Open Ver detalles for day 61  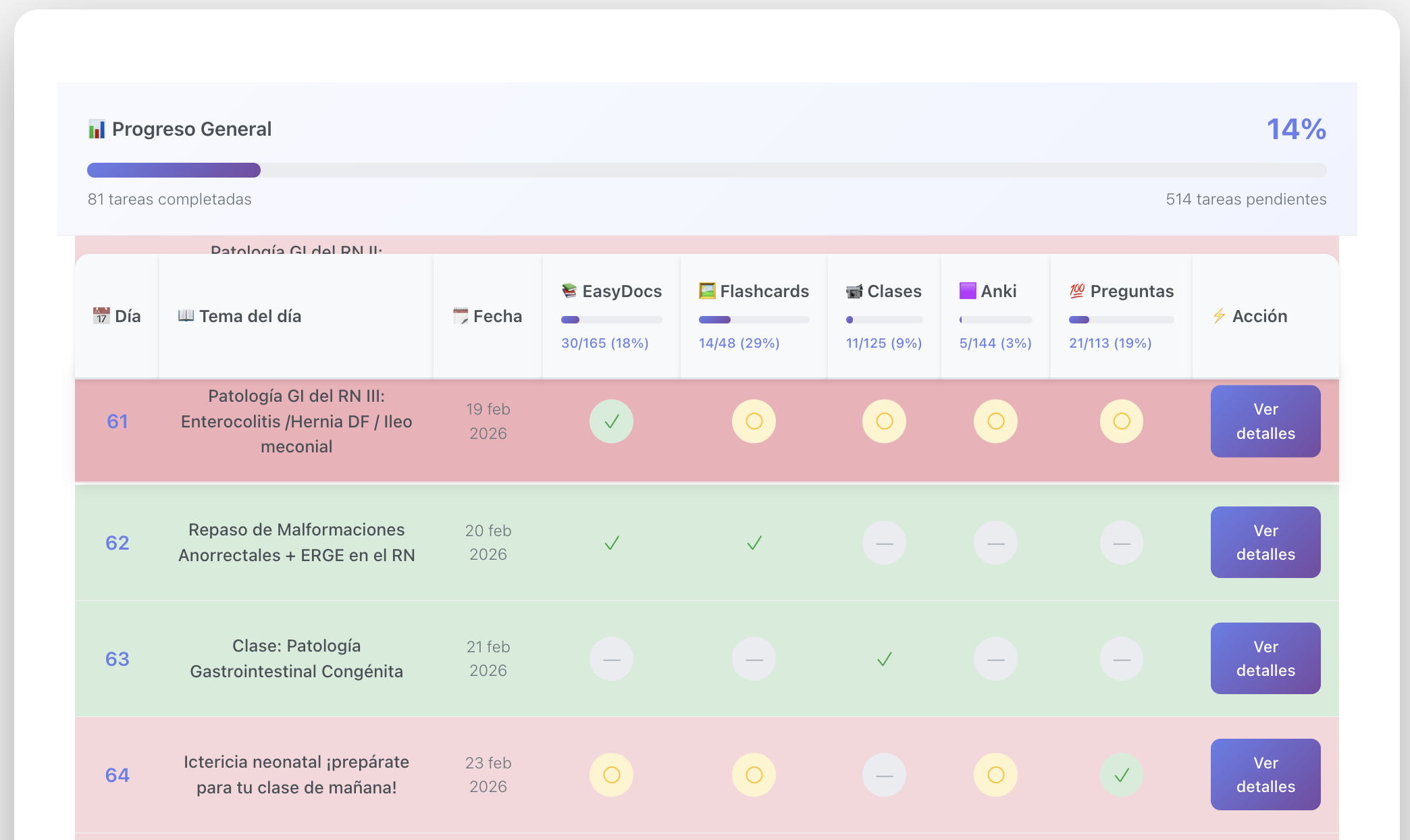click(1265, 421)
